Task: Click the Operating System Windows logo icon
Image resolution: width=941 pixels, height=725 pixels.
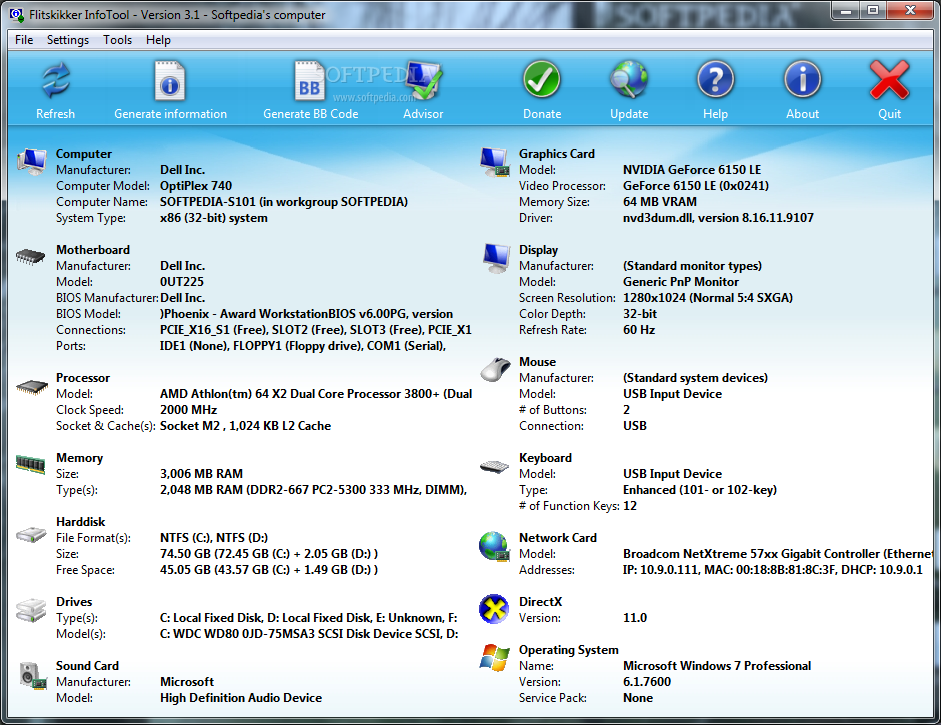Action: point(495,658)
